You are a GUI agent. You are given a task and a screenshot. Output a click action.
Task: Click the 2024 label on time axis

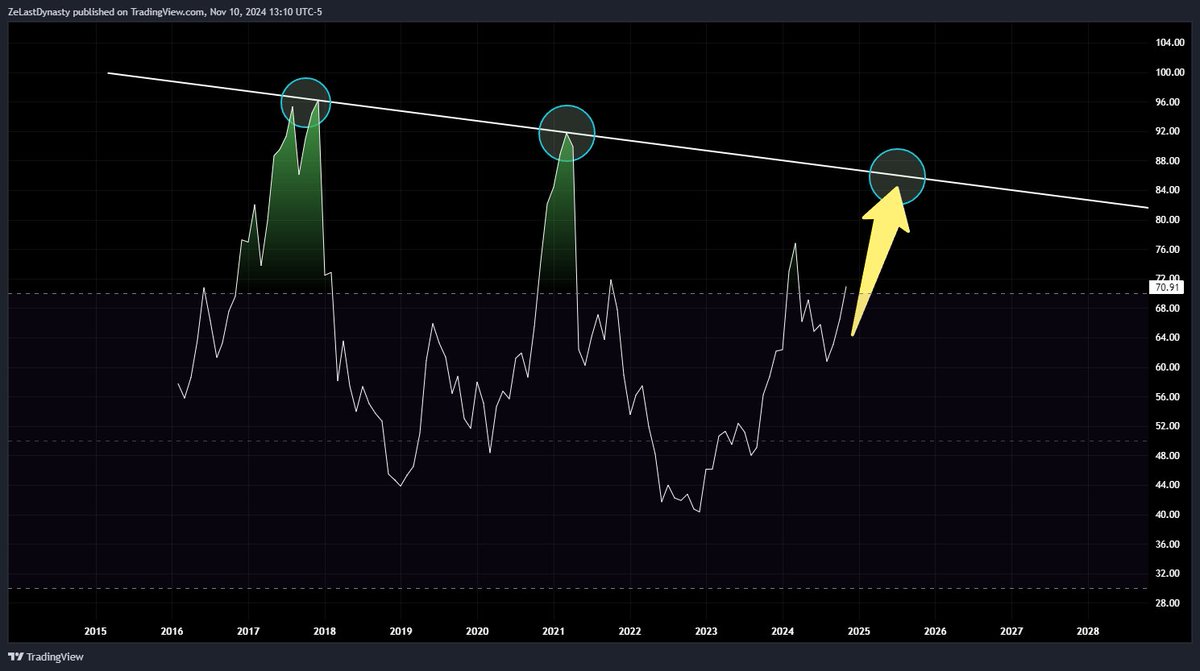pos(783,631)
